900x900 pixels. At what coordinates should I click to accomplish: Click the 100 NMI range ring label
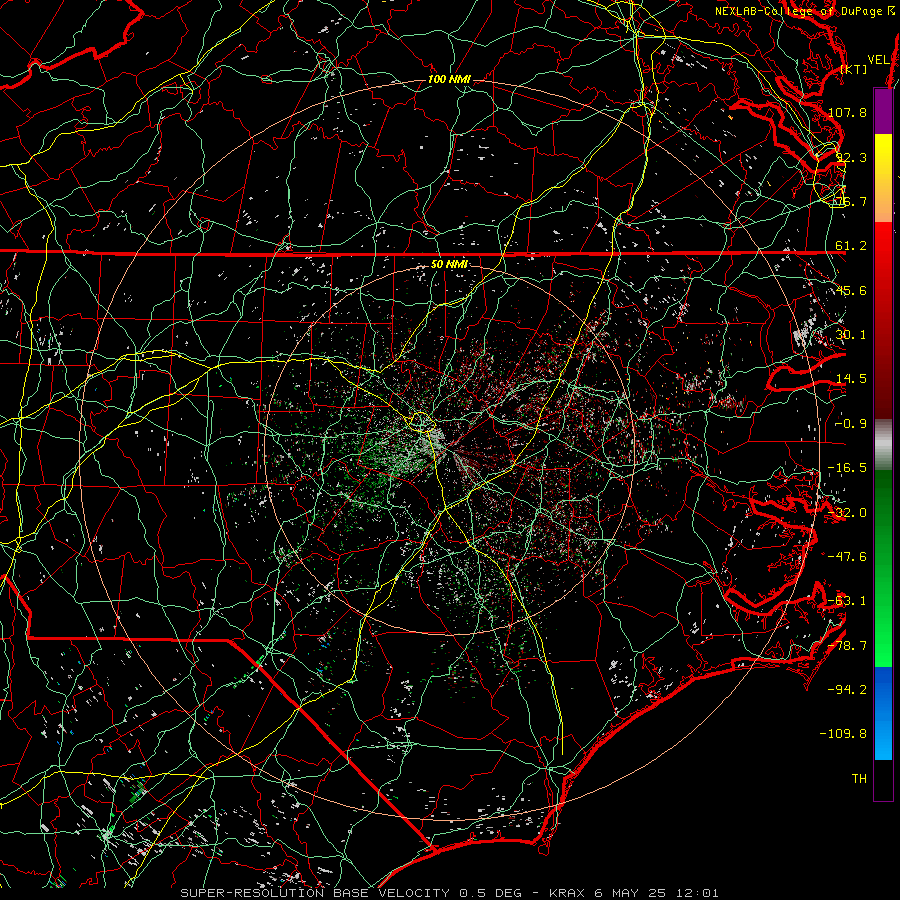click(x=449, y=79)
